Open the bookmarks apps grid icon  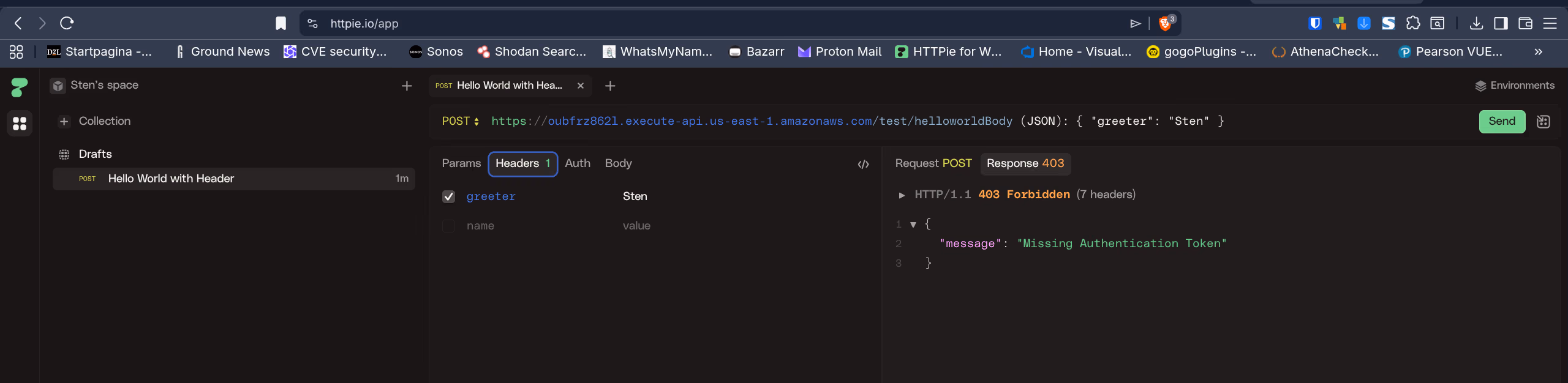(17, 52)
